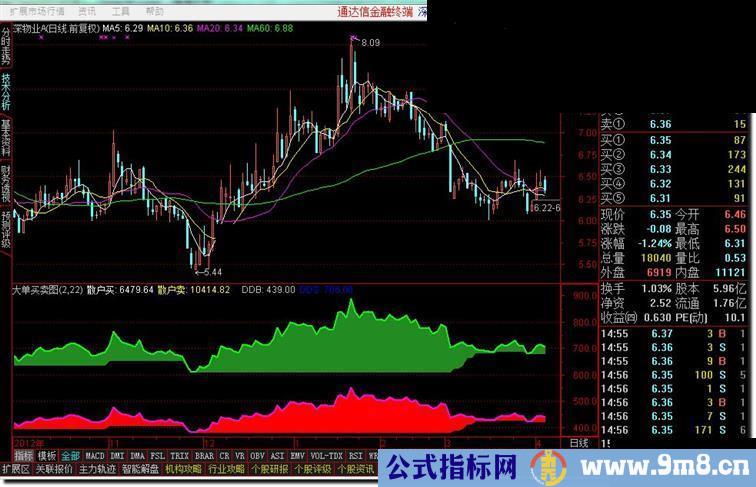Select the OBV indicator tab
Screen dimensions: 756x487
pos(257,454)
